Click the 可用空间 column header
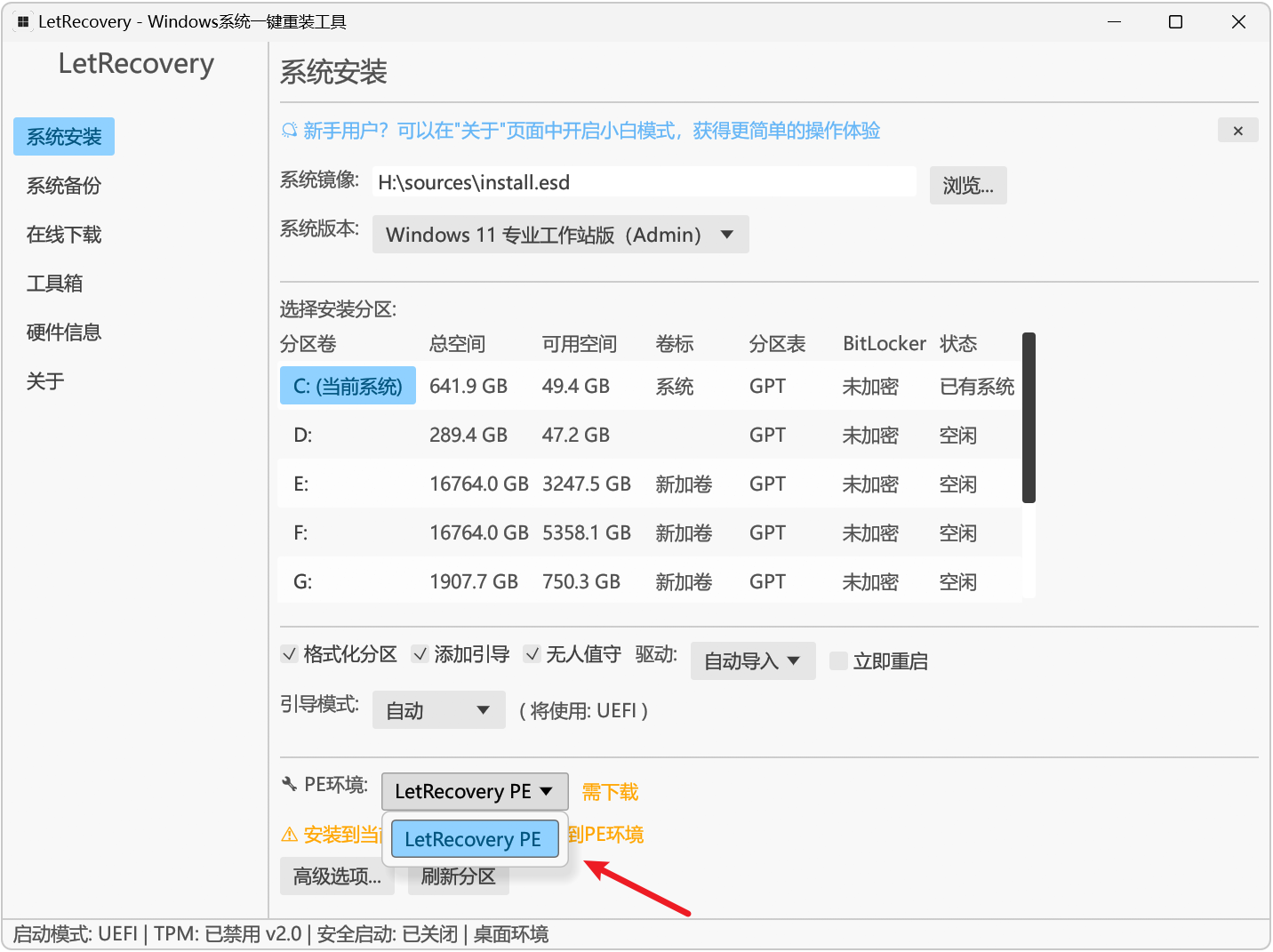Screen dimensions: 1273x952 click(580, 344)
